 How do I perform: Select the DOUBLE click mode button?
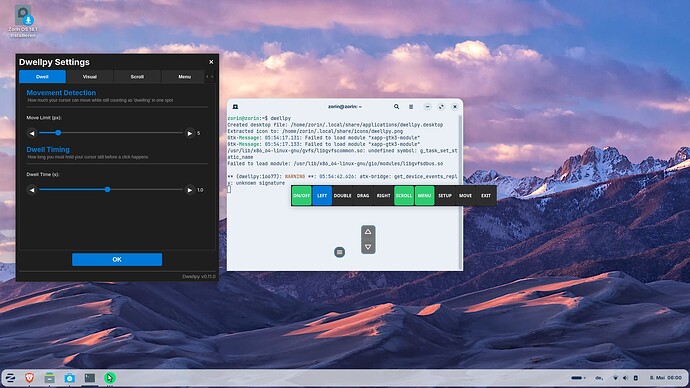pyautogui.click(x=342, y=196)
